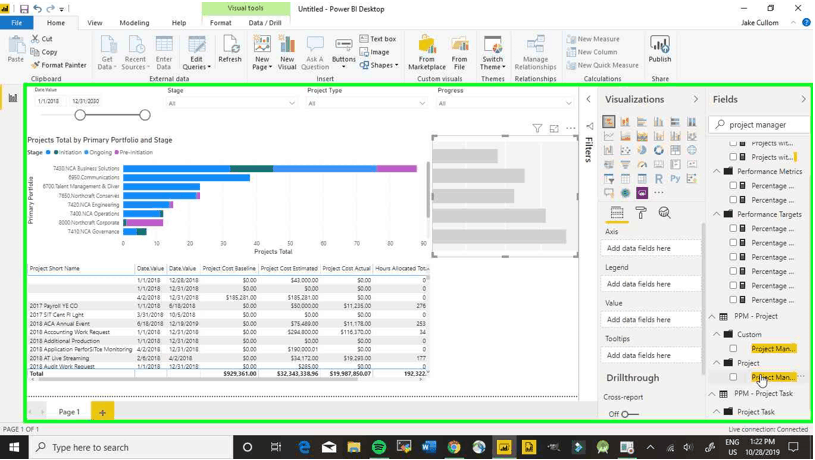Check third Percentage under Performance Targets

(733, 257)
